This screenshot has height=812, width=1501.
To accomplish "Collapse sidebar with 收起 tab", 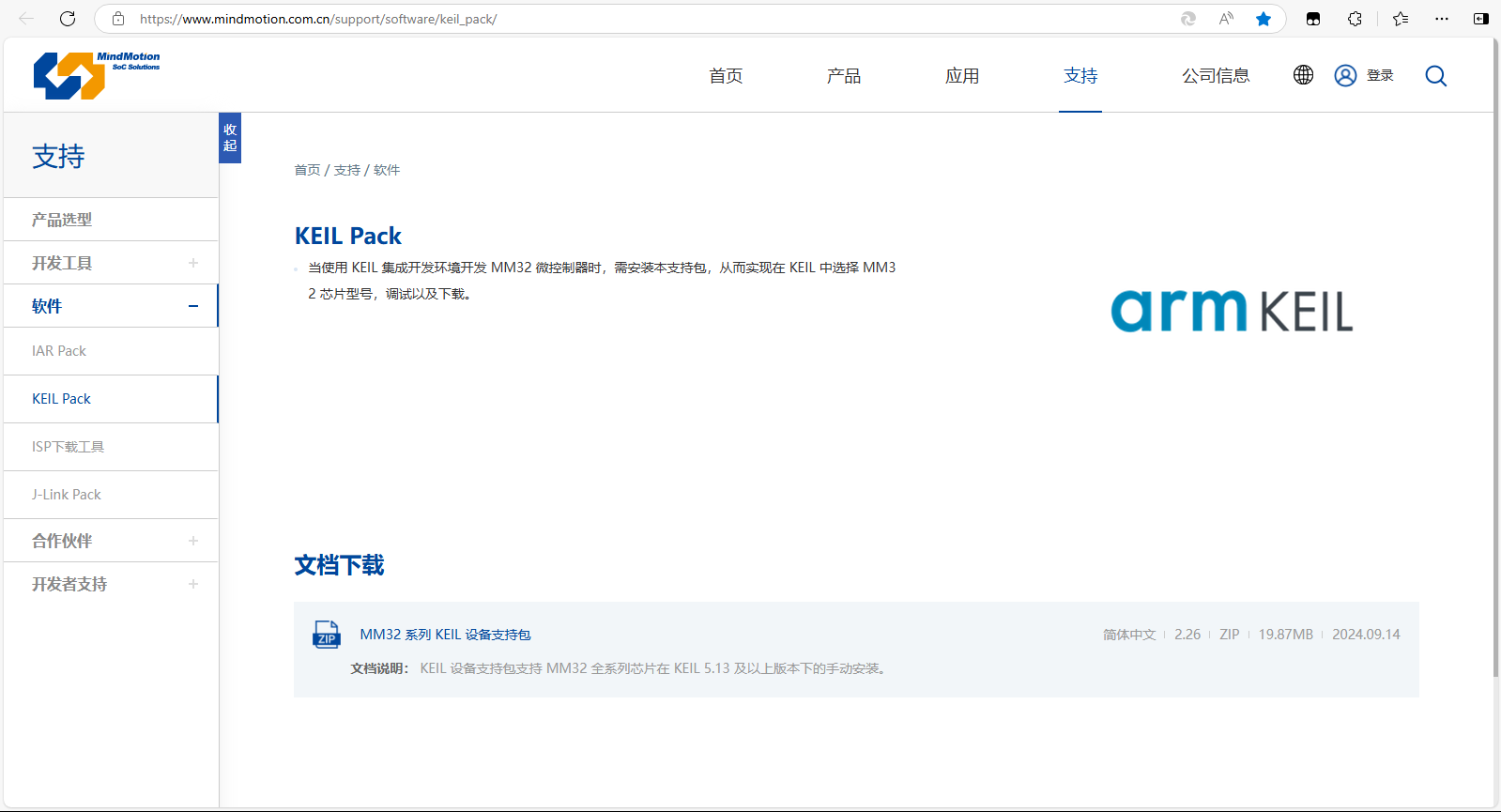I will click(230, 138).
